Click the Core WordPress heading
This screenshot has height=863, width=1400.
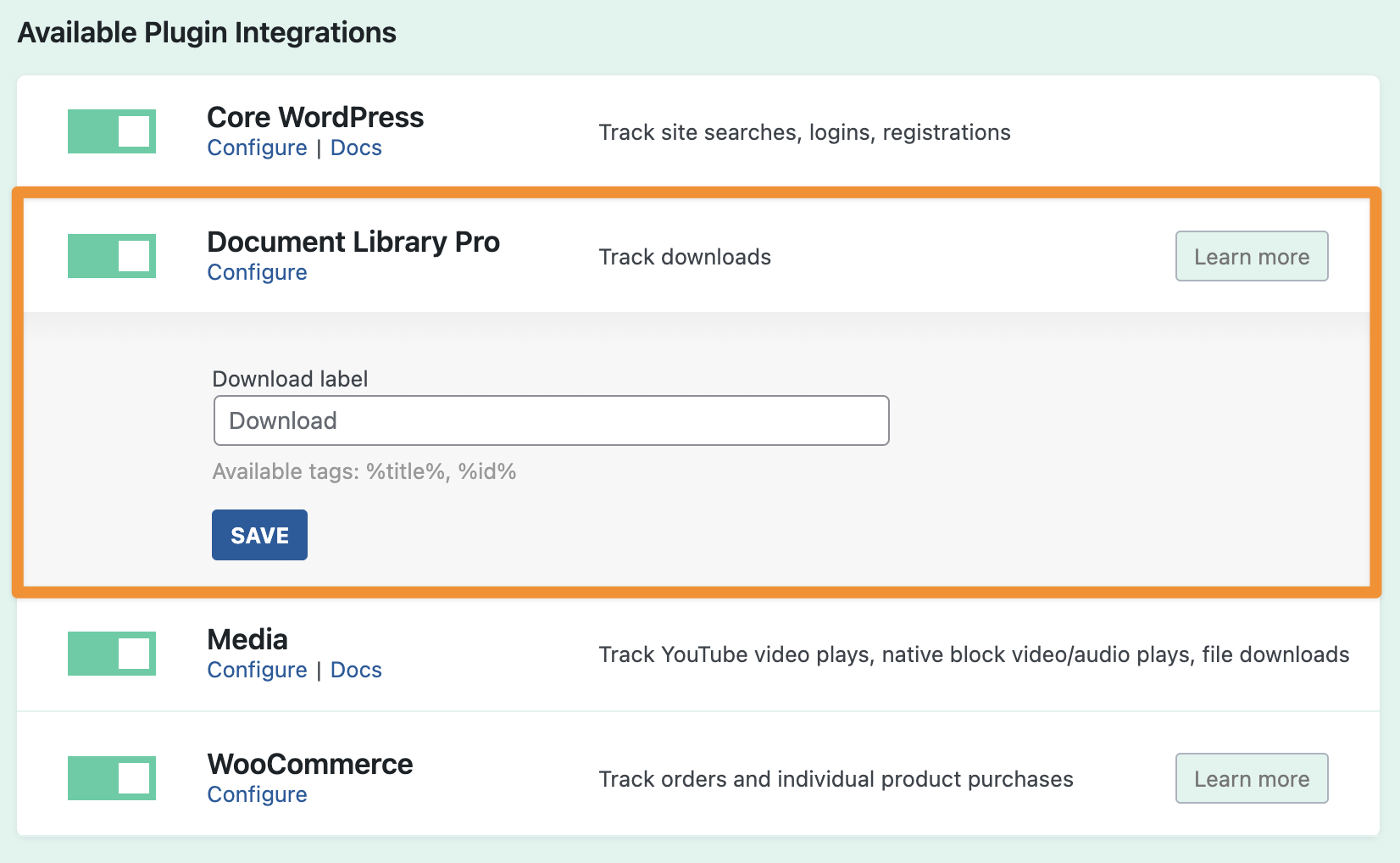coord(315,117)
